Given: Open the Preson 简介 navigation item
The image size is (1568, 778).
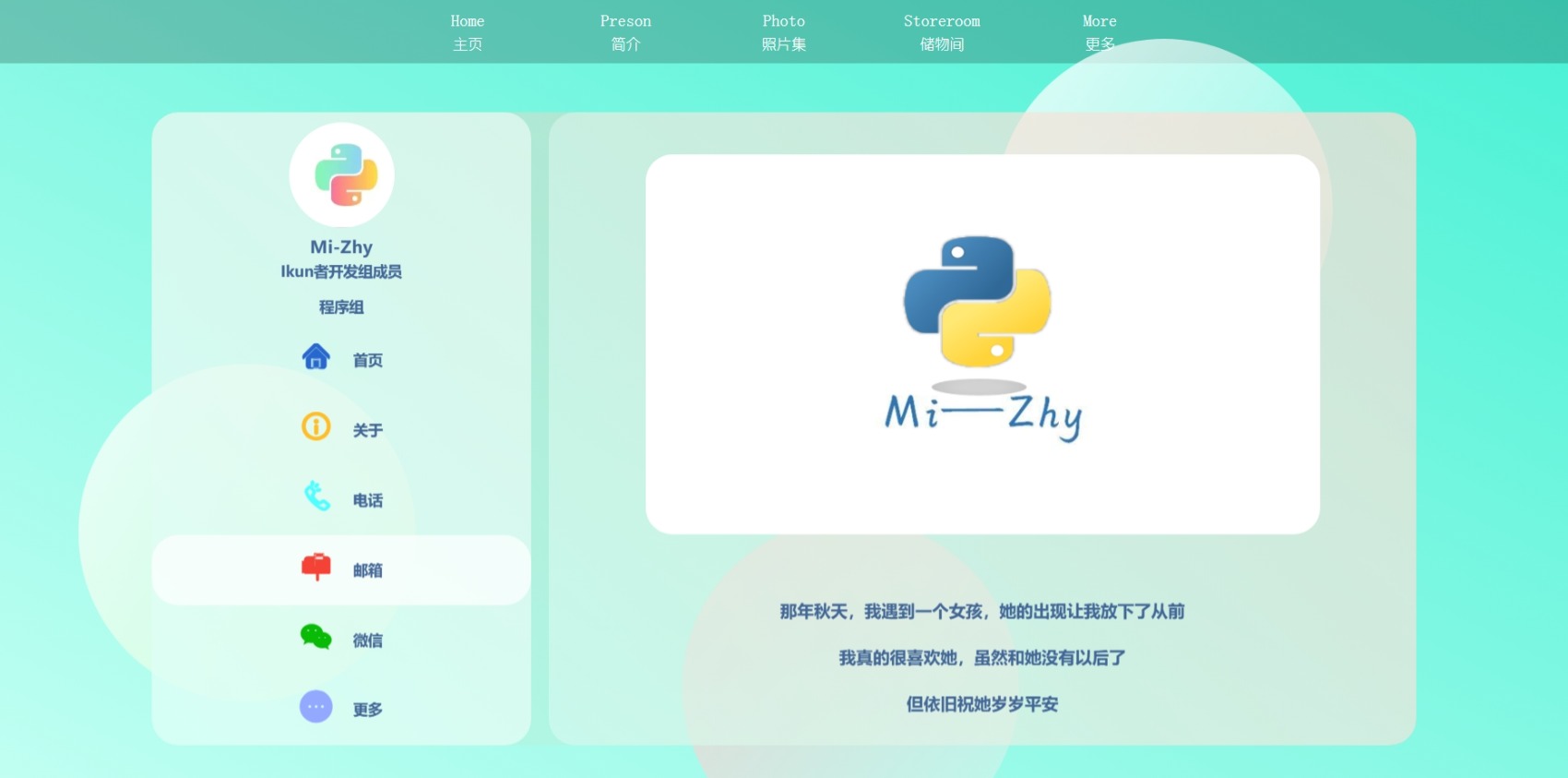Looking at the screenshot, I should [625, 32].
